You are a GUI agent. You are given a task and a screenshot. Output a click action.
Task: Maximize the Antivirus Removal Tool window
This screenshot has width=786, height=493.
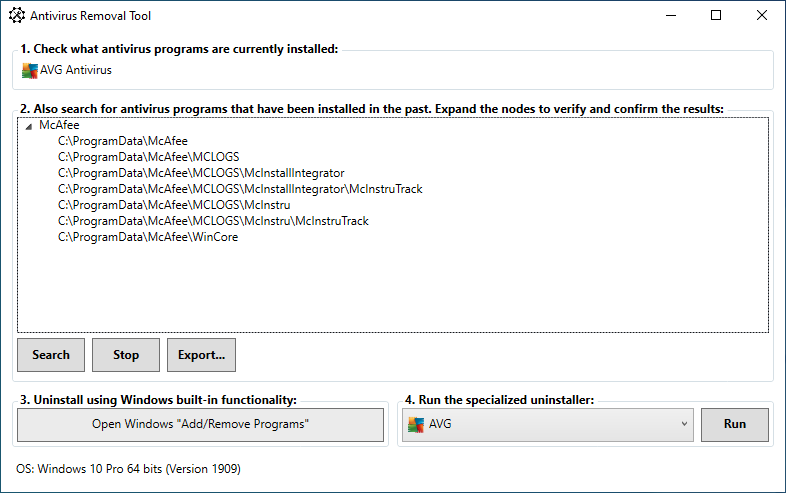tap(716, 16)
